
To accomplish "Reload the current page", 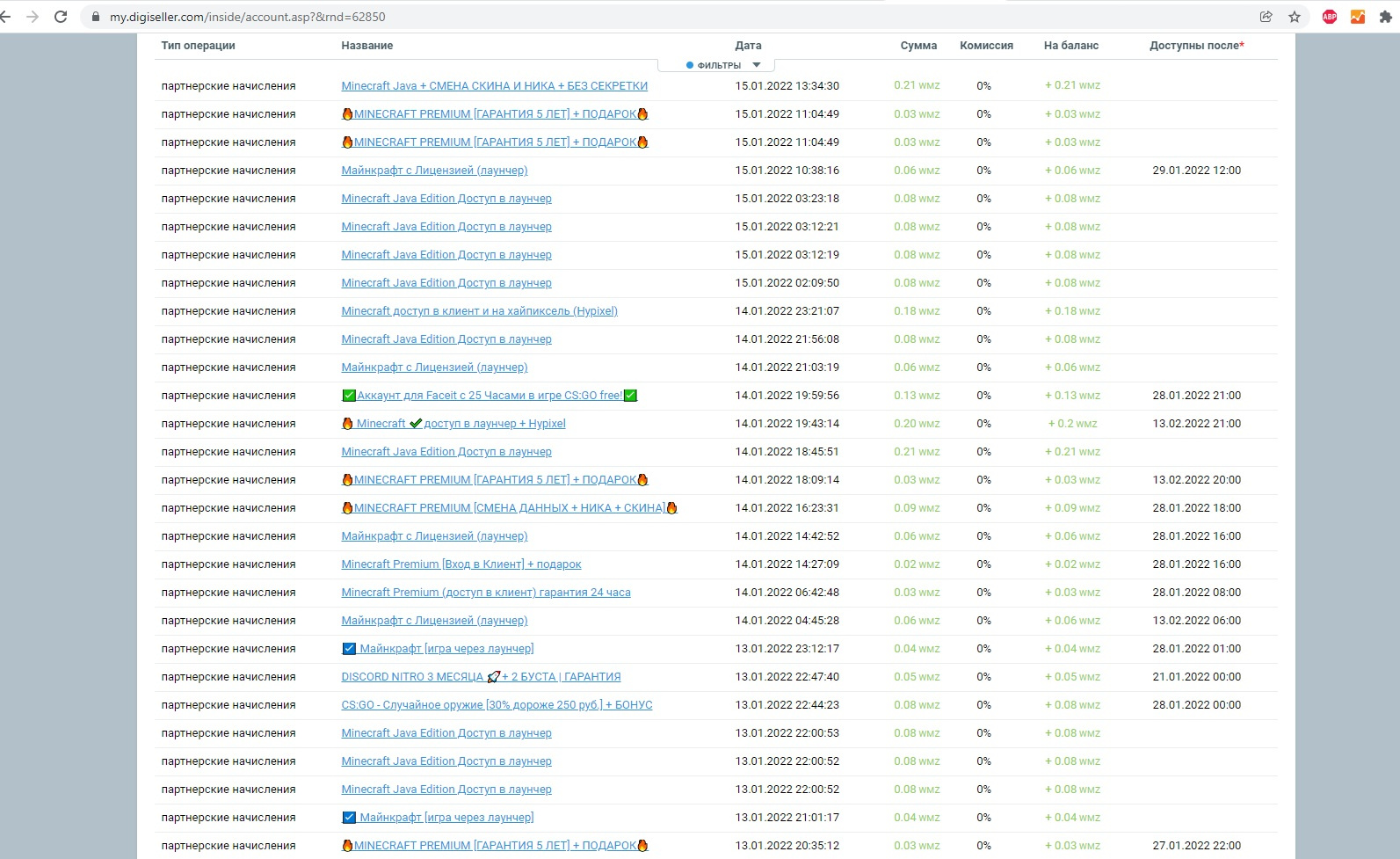I will (61, 17).
